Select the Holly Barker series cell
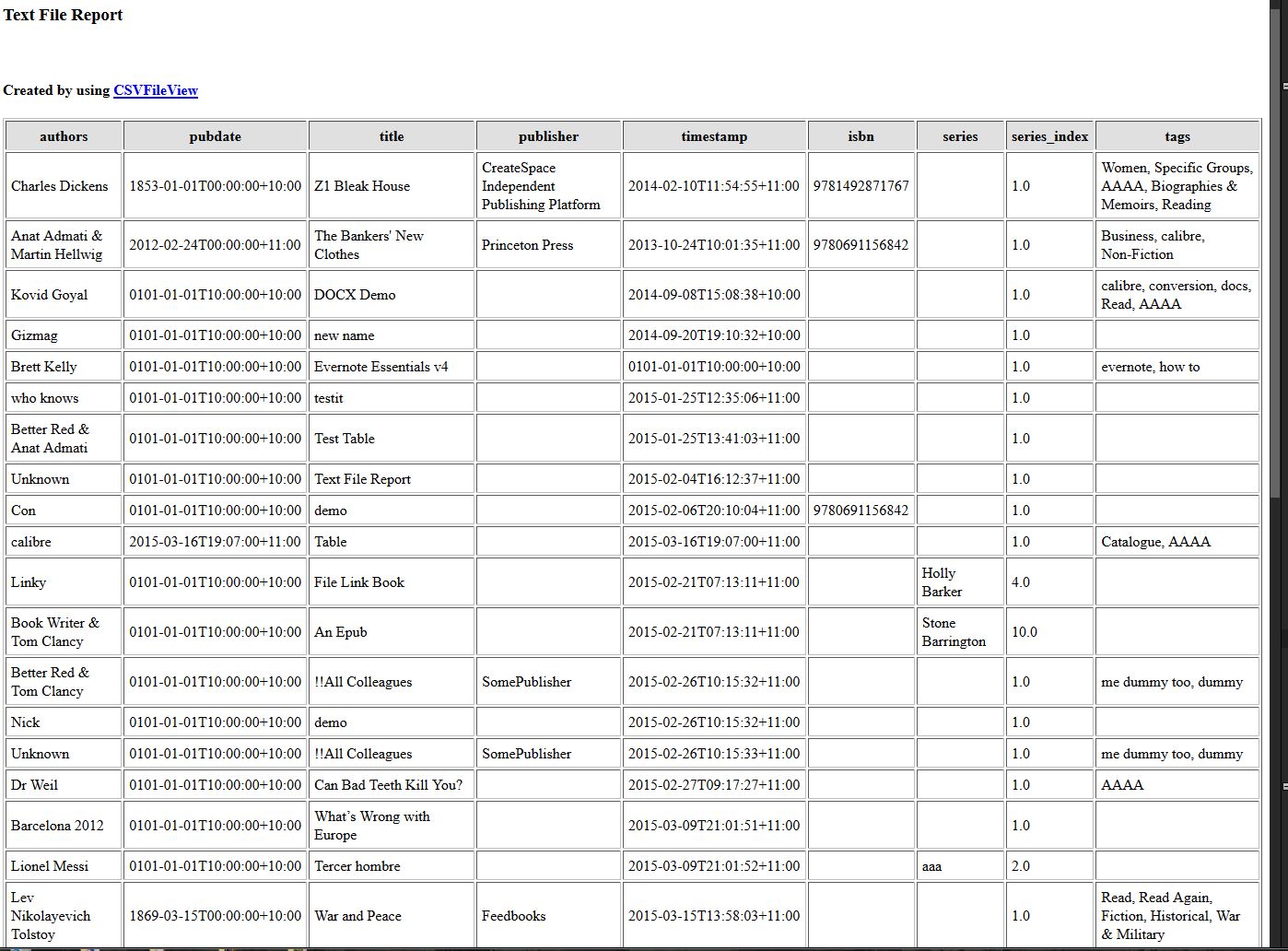Image resolution: width=1288 pixels, height=951 pixels. tap(960, 582)
